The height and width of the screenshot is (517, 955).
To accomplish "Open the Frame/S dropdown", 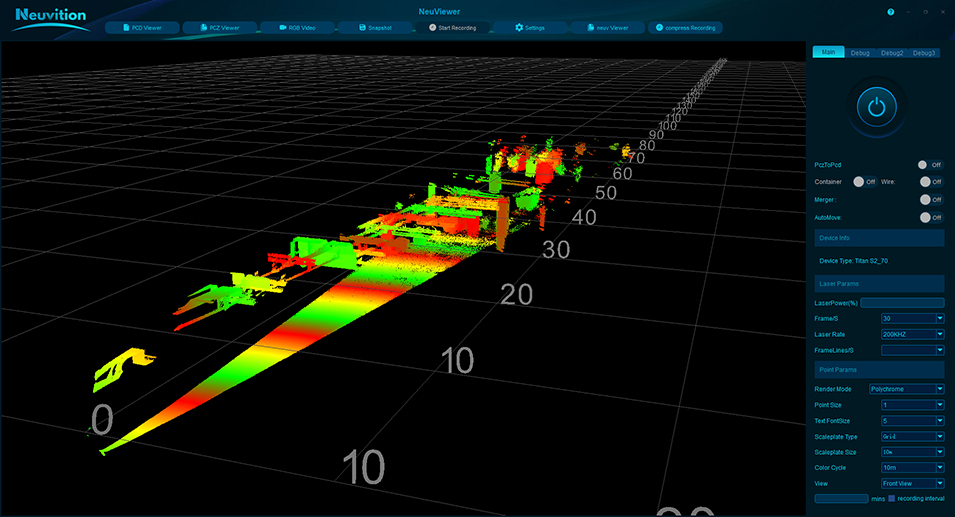I will point(912,318).
